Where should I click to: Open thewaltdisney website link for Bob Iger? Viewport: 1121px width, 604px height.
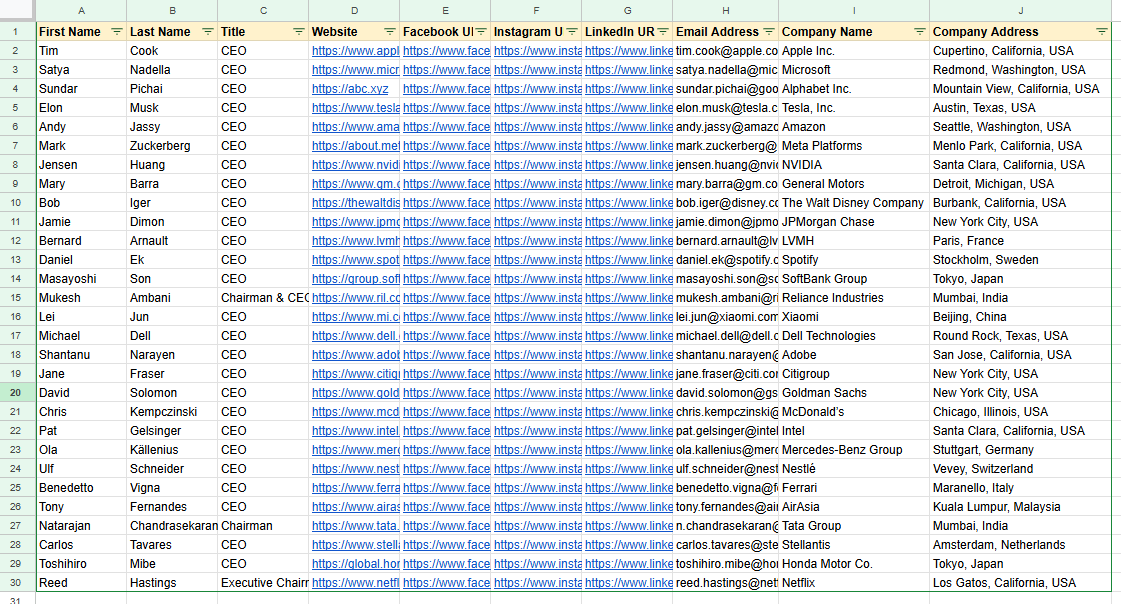[x=355, y=203]
